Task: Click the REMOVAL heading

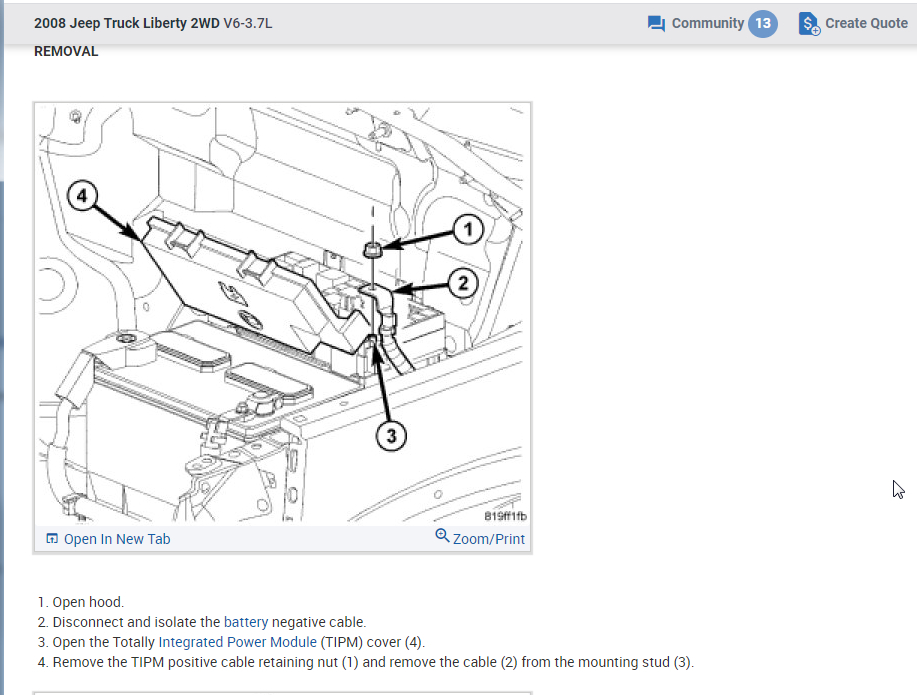Action: [x=66, y=51]
